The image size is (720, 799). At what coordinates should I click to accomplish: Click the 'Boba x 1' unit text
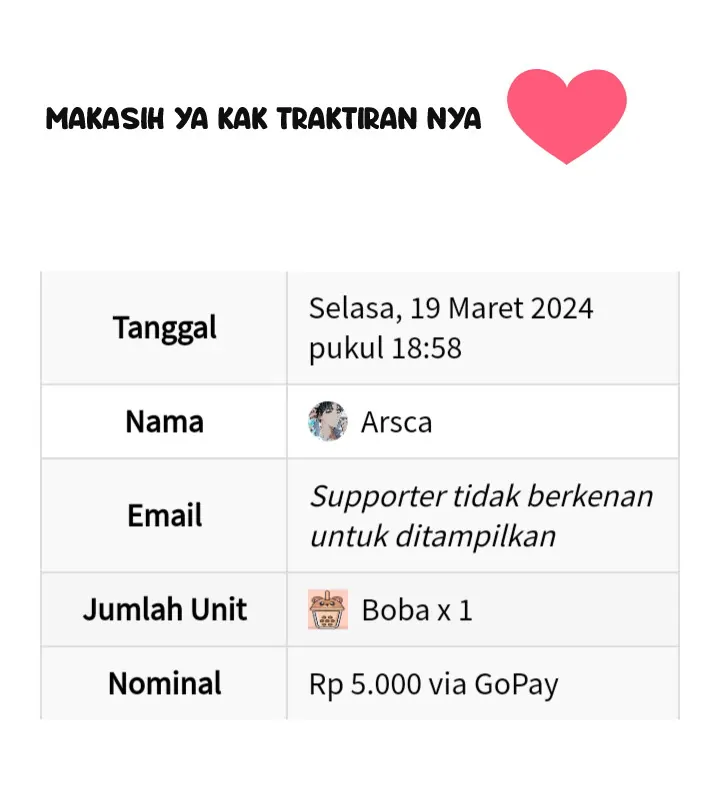pyautogui.click(x=417, y=610)
